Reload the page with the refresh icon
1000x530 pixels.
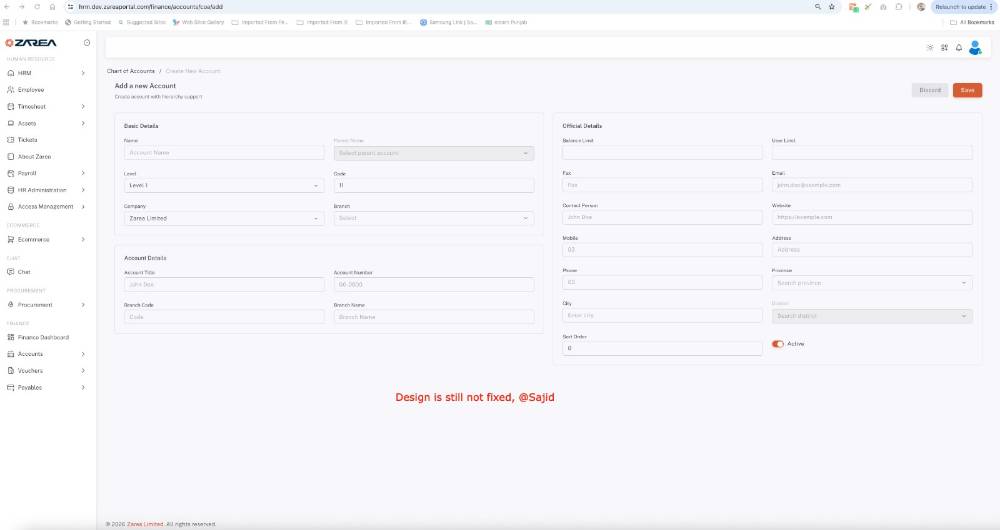[x=37, y=6]
